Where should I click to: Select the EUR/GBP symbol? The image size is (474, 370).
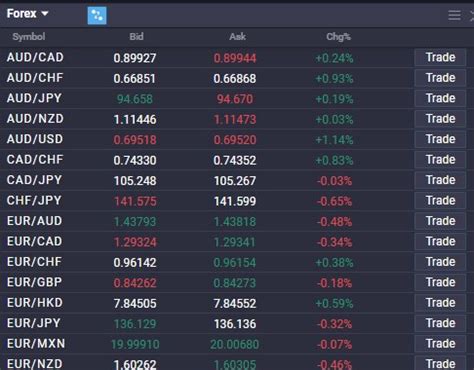click(34, 282)
